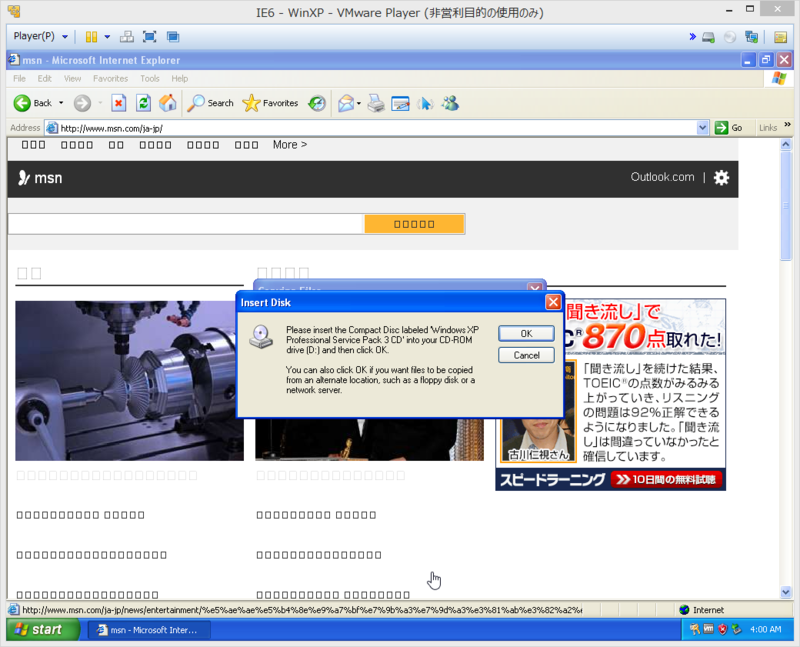This screenshot has height=647, width=800.
Task: Click the msn search input field
Action: 186,224
